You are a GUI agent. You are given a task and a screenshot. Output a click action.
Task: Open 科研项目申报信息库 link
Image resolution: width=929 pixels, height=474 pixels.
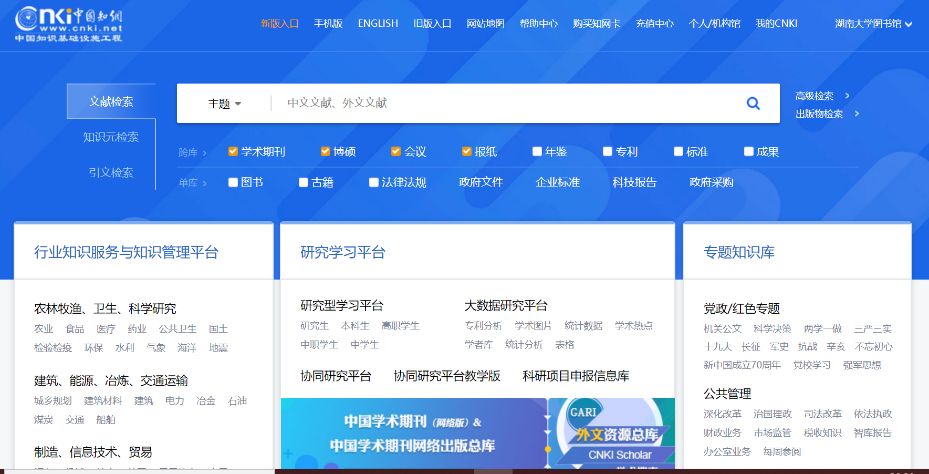click(576, 376)
